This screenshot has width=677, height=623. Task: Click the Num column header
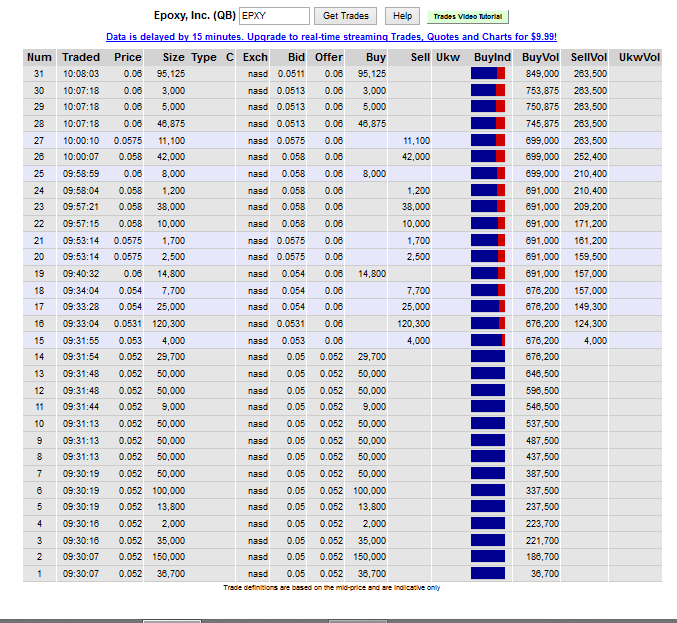coord(39,57)
